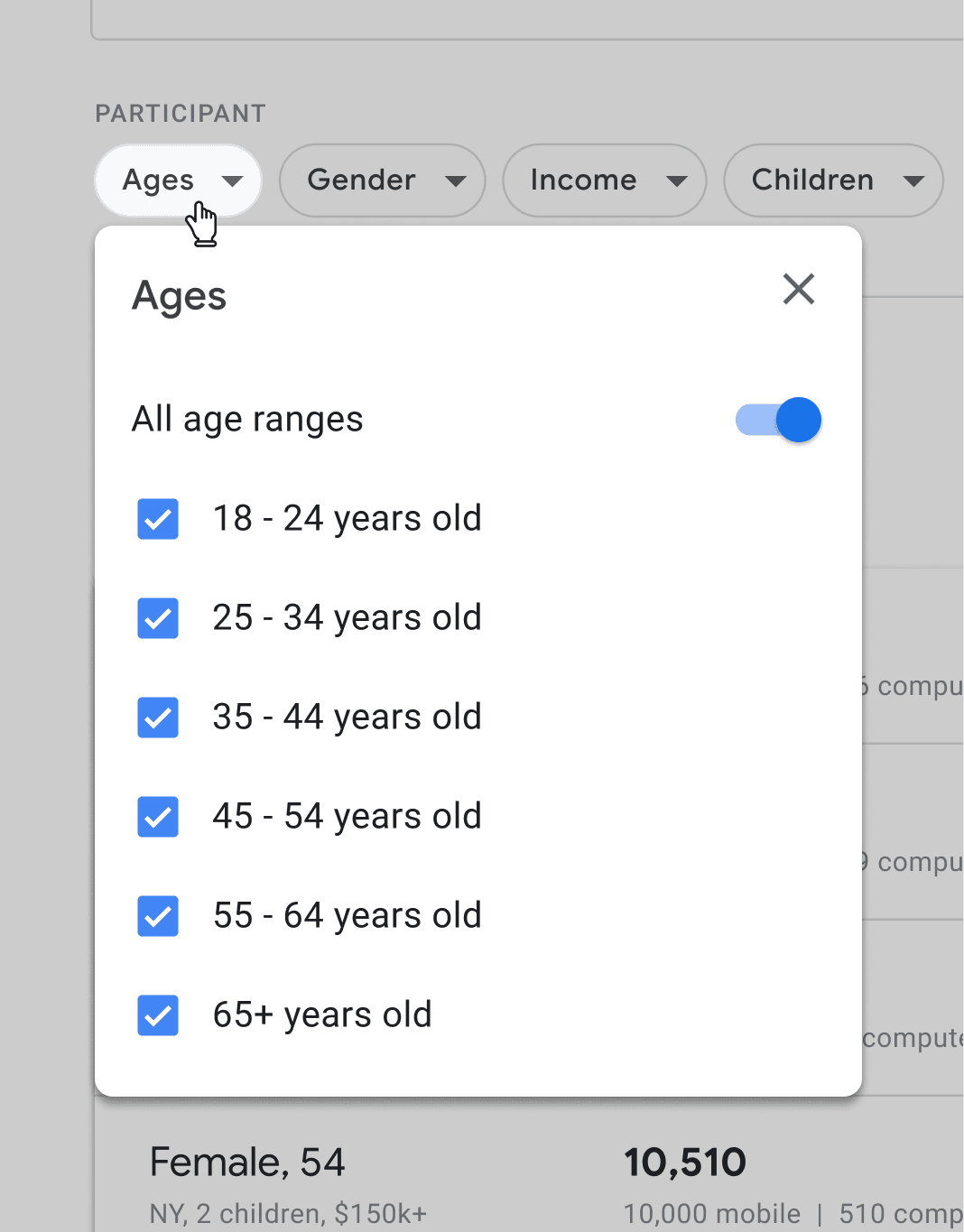Click the Income dropdown chevron icon

pos(678,181)
